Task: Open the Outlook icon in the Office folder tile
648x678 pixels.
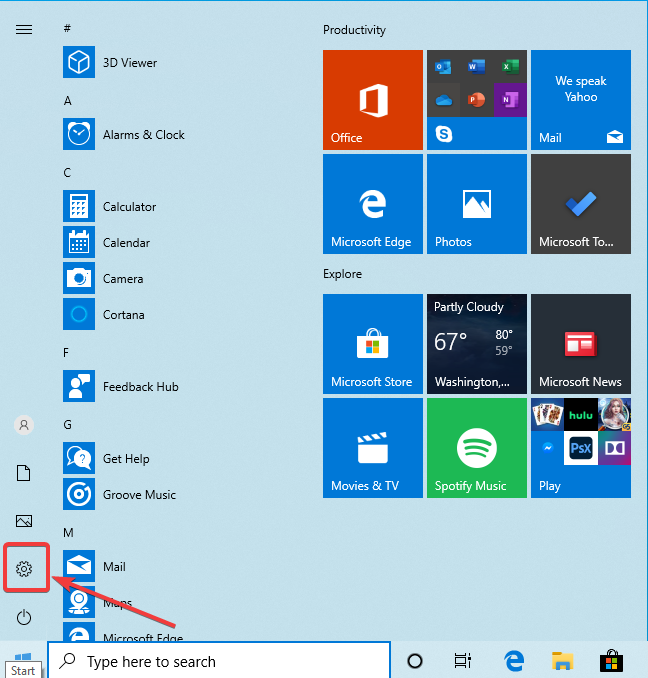Action: click(x=443, y=67)
